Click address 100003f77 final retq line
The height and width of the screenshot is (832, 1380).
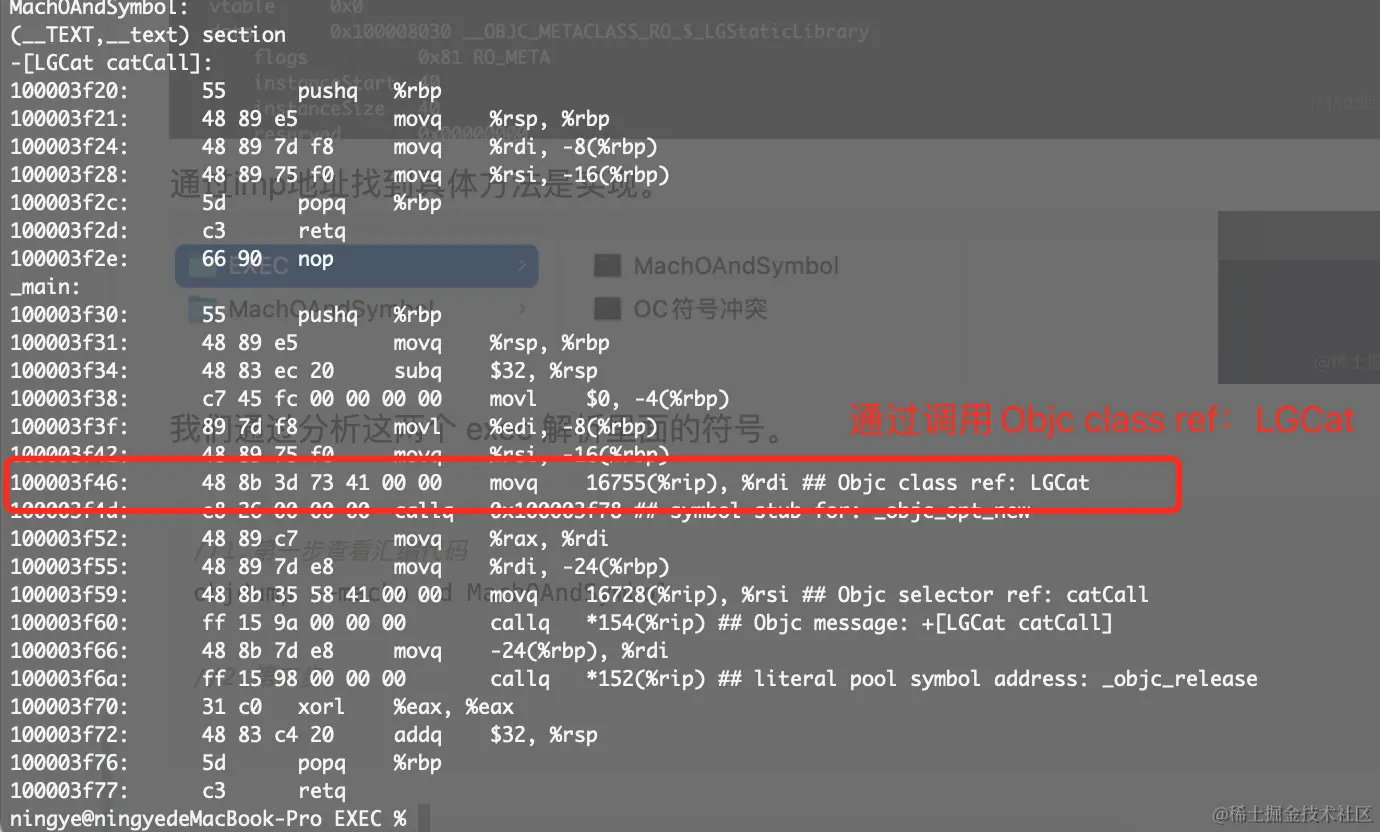(178, 791)
